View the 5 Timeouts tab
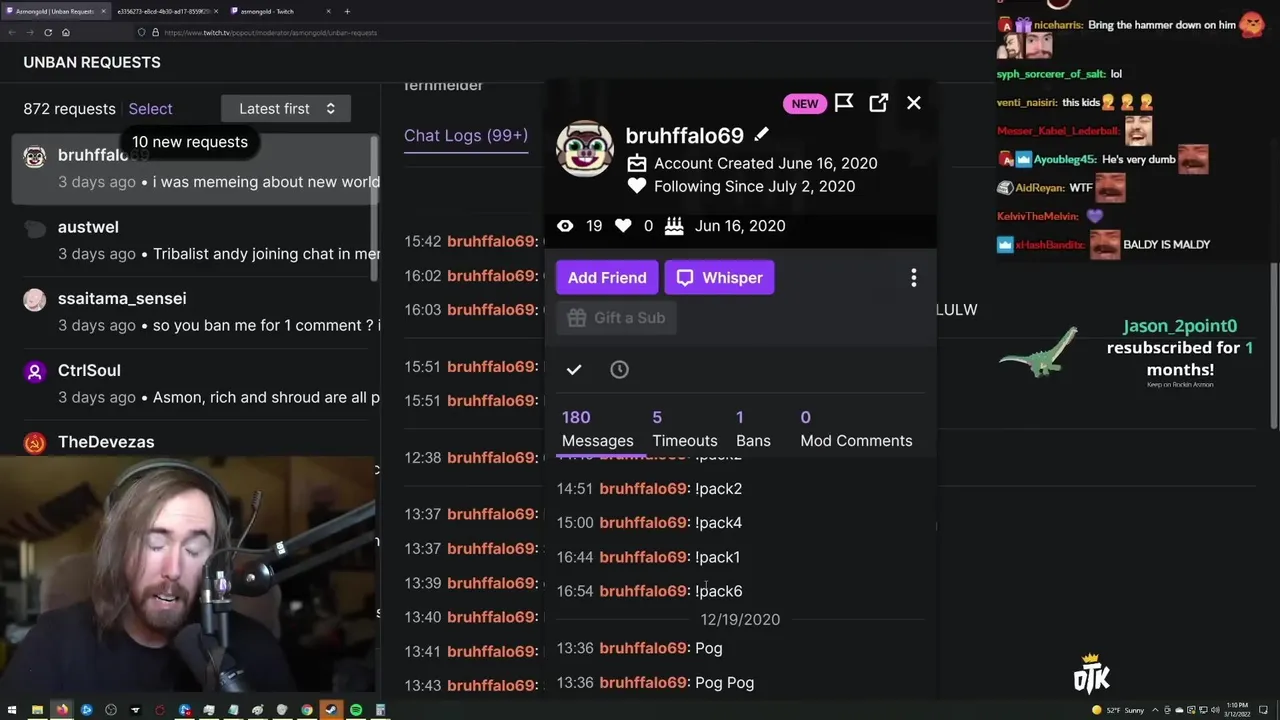The height and width of the screenshot is (720, 1280). [684, 429]
